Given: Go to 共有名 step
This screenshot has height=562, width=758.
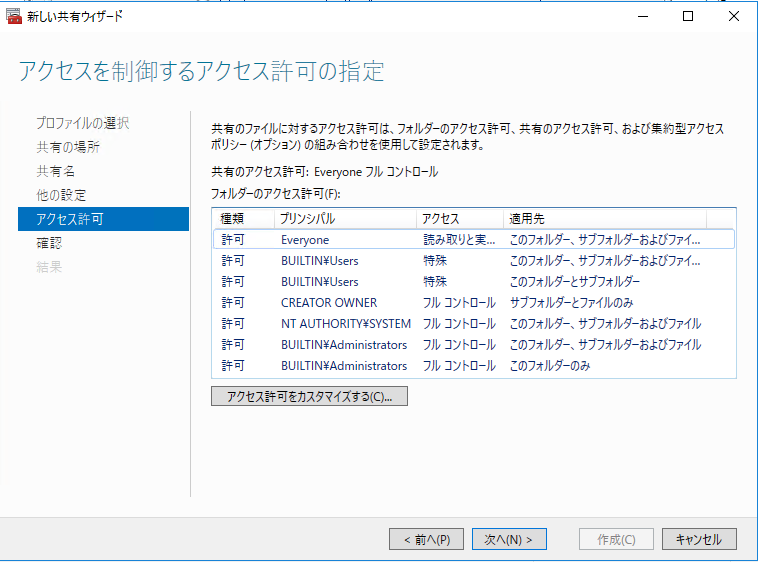Looking at the screenshot, I should pos(56,171).
